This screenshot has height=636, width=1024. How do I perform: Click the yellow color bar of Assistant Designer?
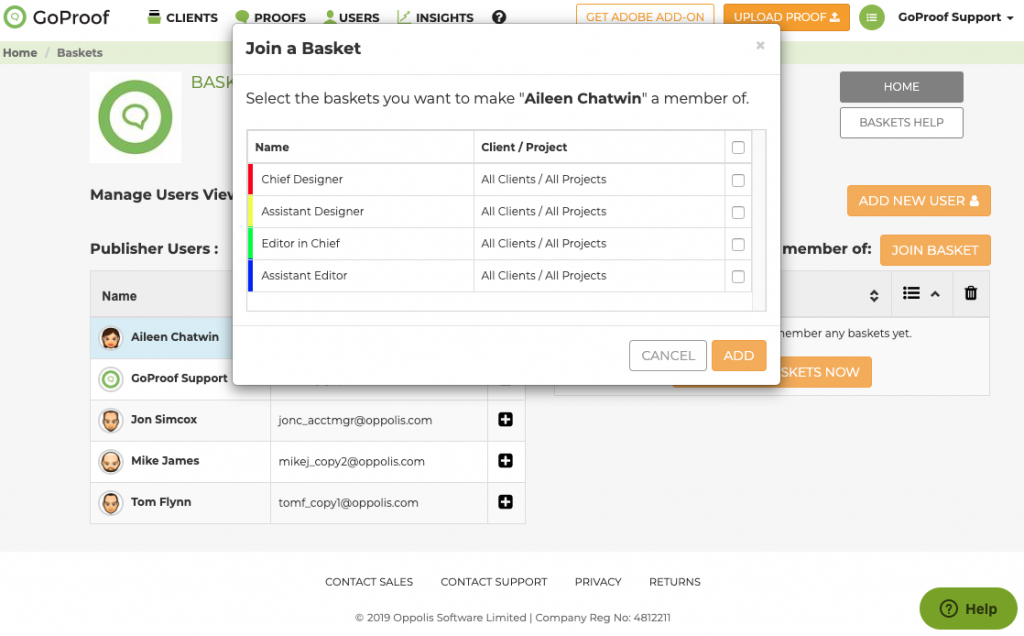(x=250, y=212)
